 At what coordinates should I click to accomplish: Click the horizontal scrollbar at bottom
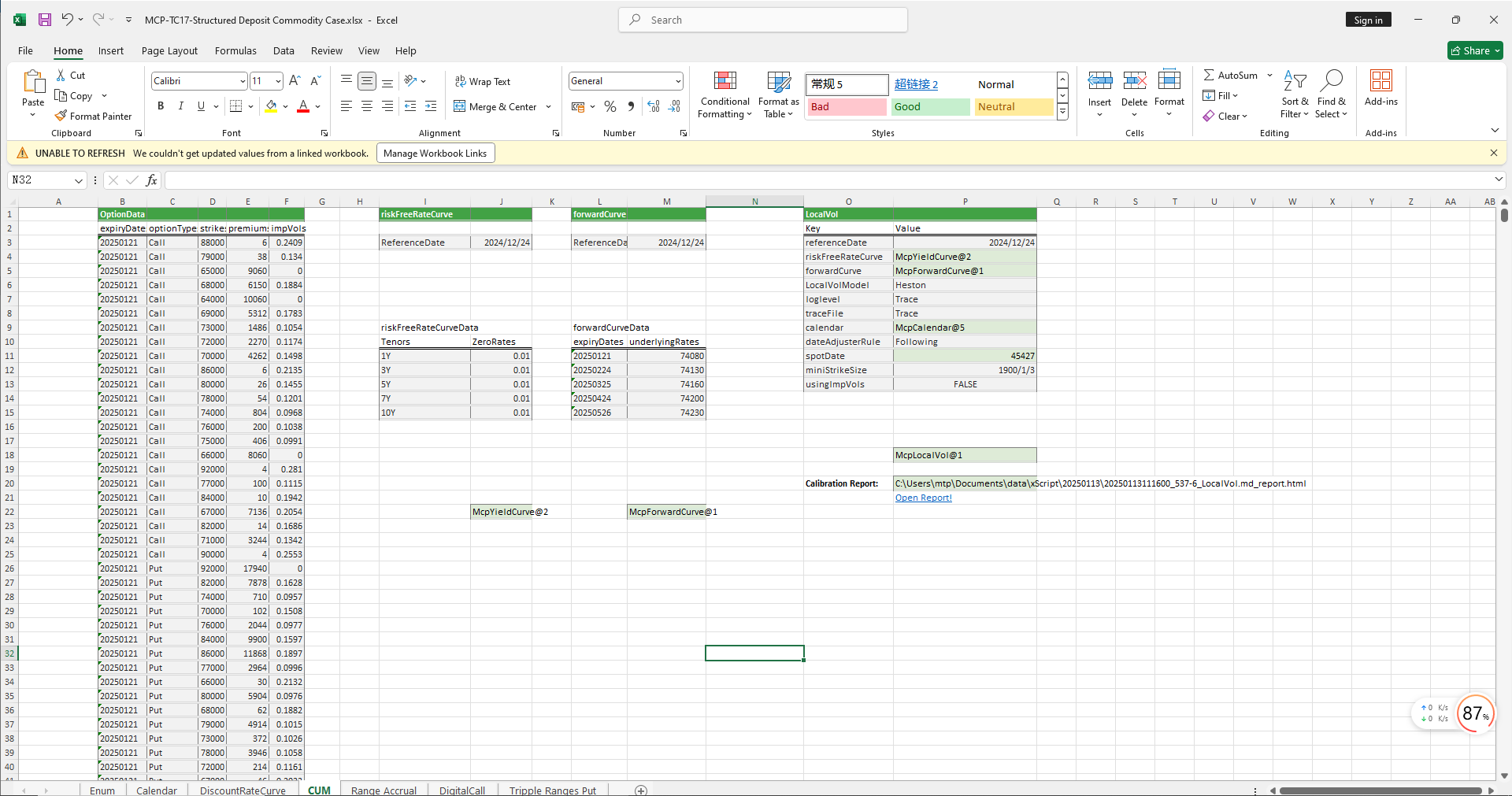tap(1380, 790)
